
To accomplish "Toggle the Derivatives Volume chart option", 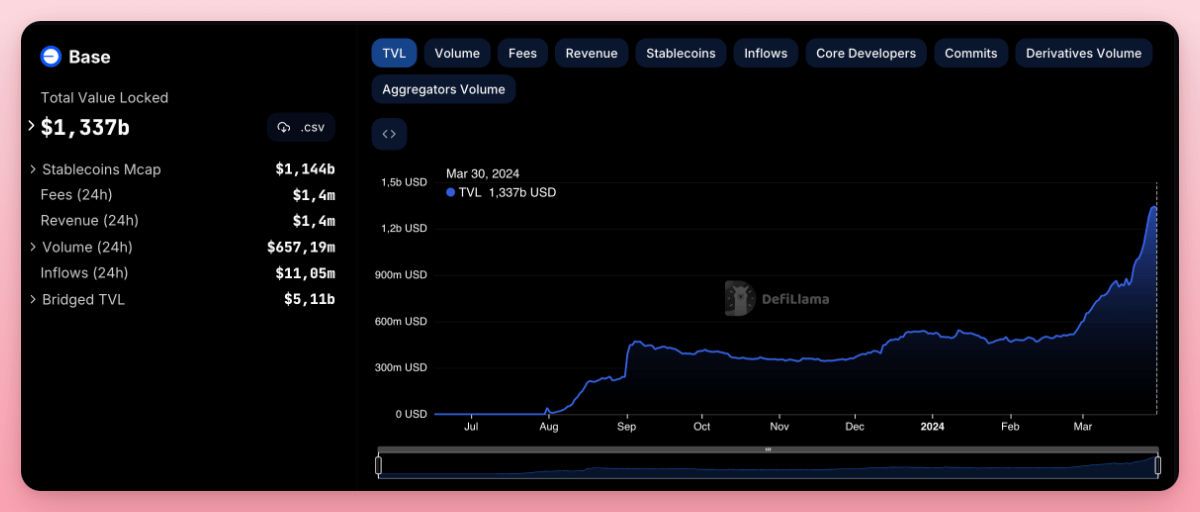I will click(1084, 53).
